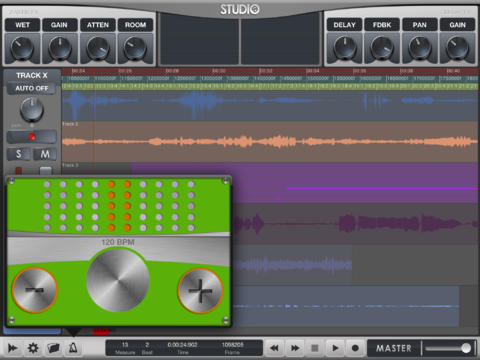Image resolution: width=480 pixels, height=360 pixels.
Task: Click the 120 BPM tempo readout
Action: tap(118, 242)
